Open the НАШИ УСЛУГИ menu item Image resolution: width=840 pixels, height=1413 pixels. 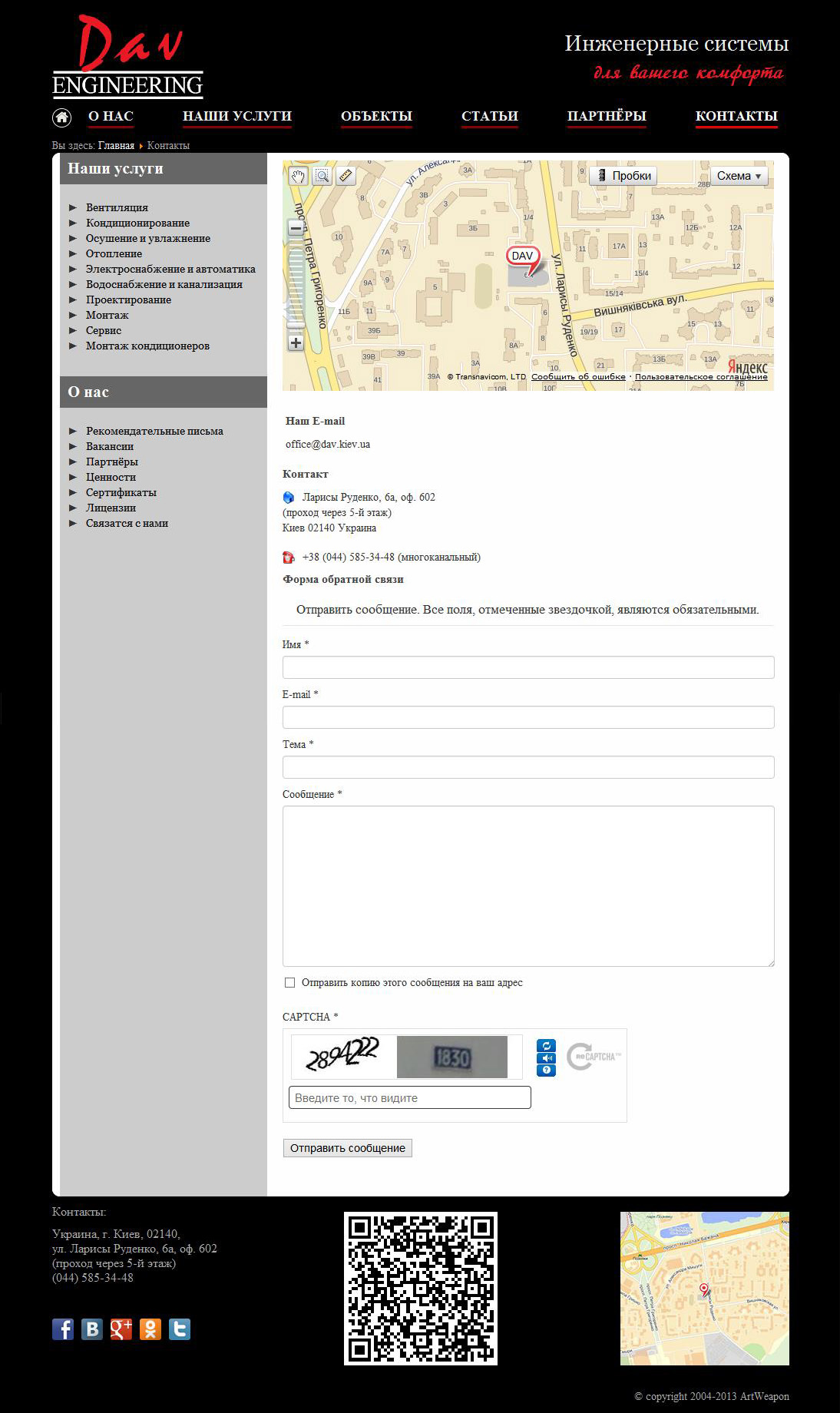pos(237,116)
